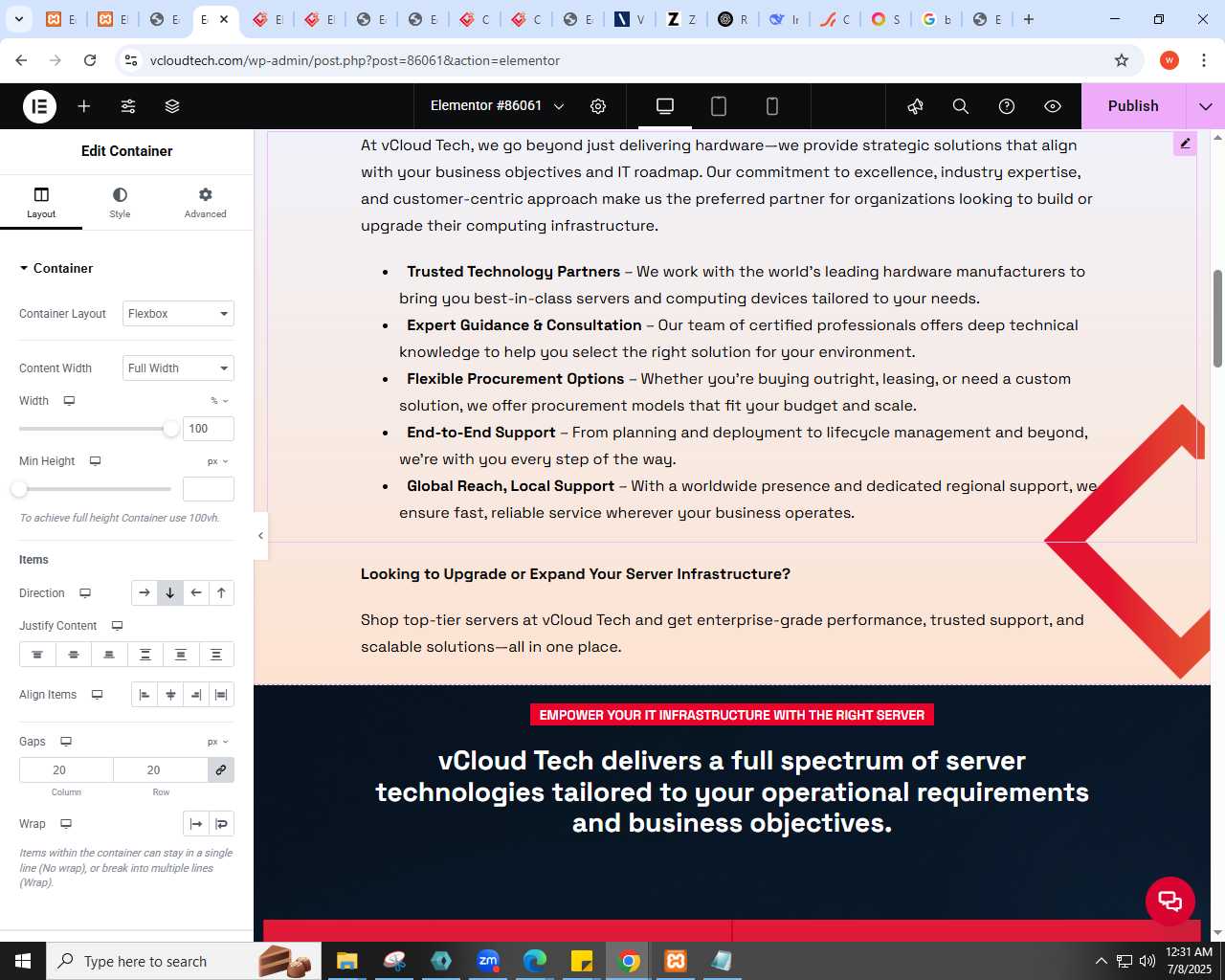
Task: Open the red chat bubble widget
Action: 1170,901
